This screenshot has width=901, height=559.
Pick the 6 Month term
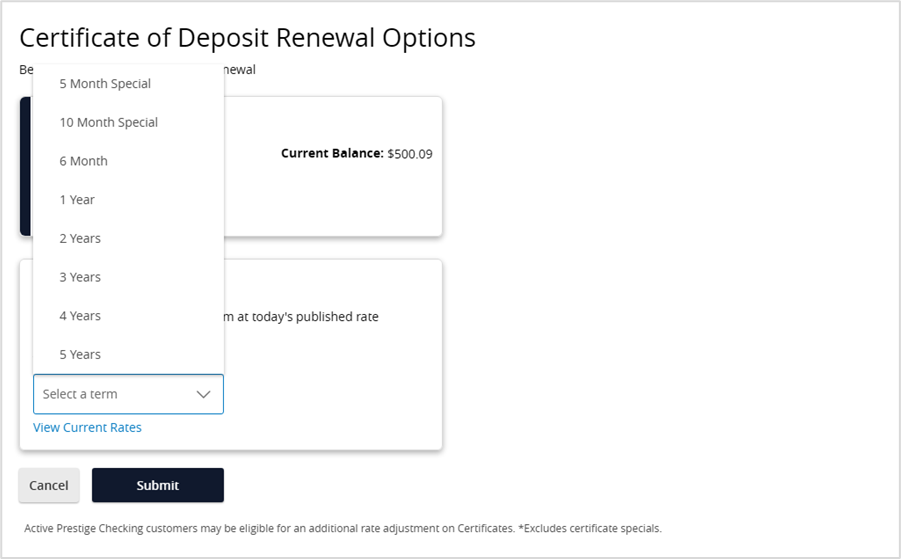(83, 161)
